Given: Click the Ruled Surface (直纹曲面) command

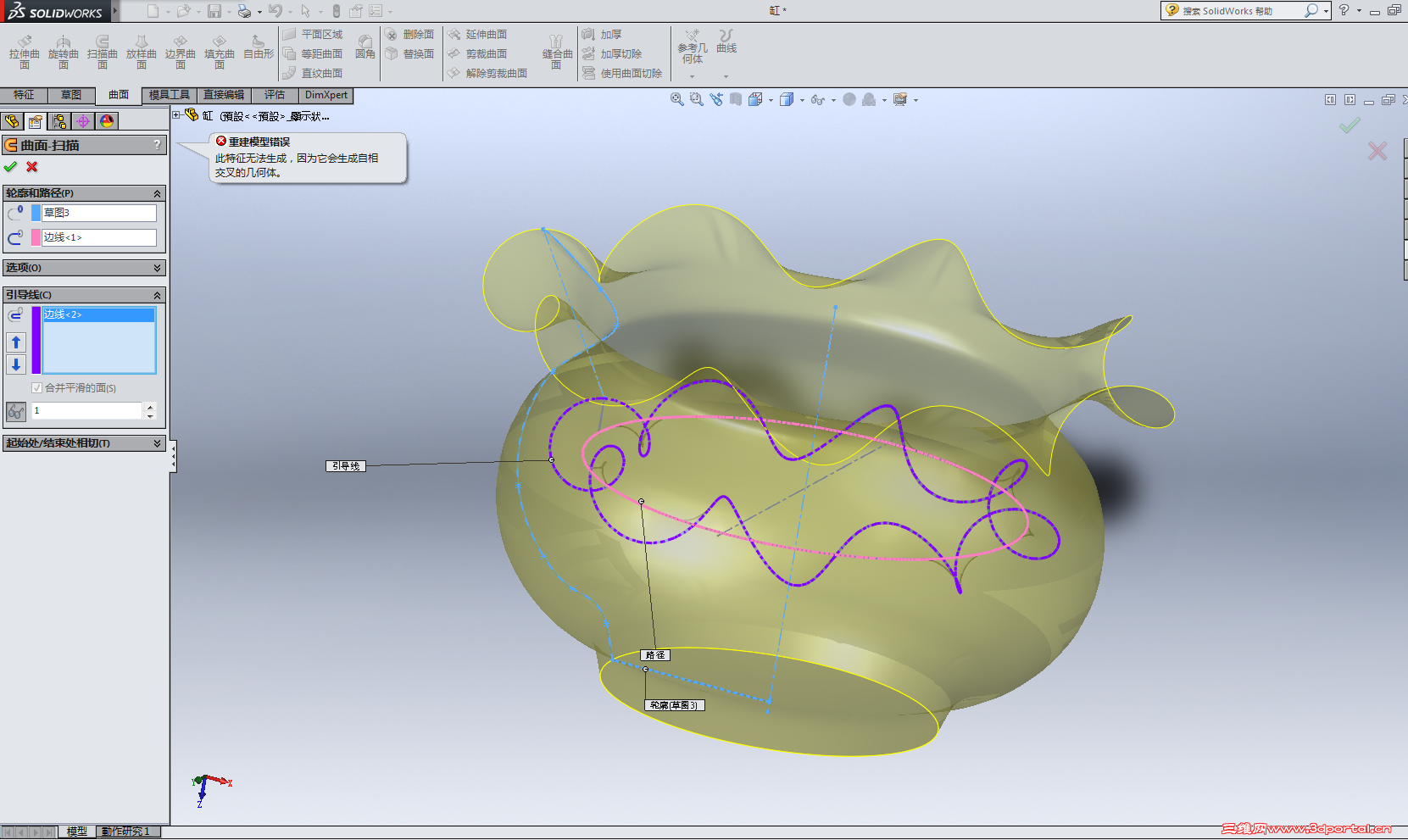Looking at the screenshot, I should pyautogui.click(x=313, y=73).
